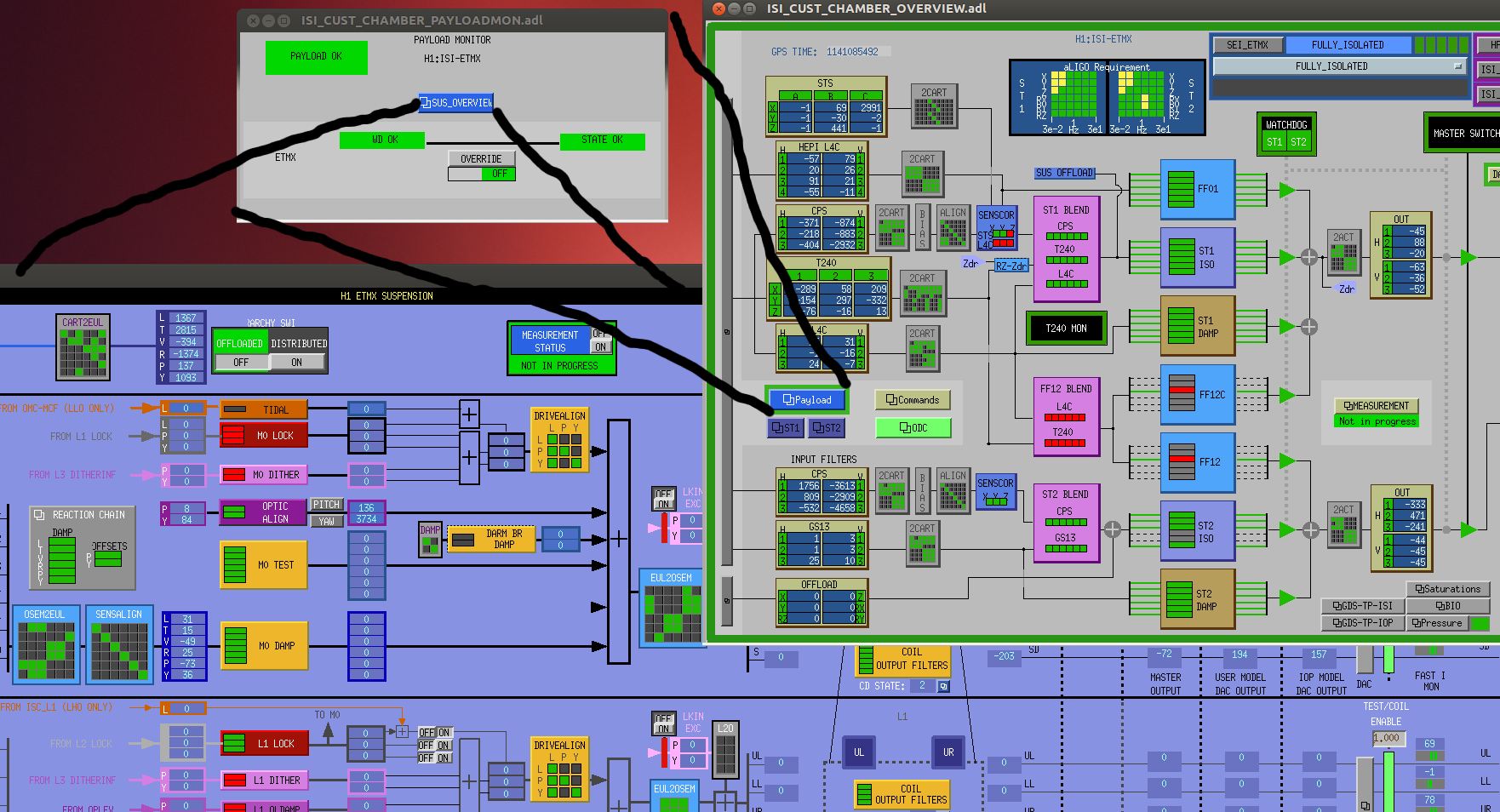
Task: Click the UL coil block in L1
Action: tap(859, 752)
